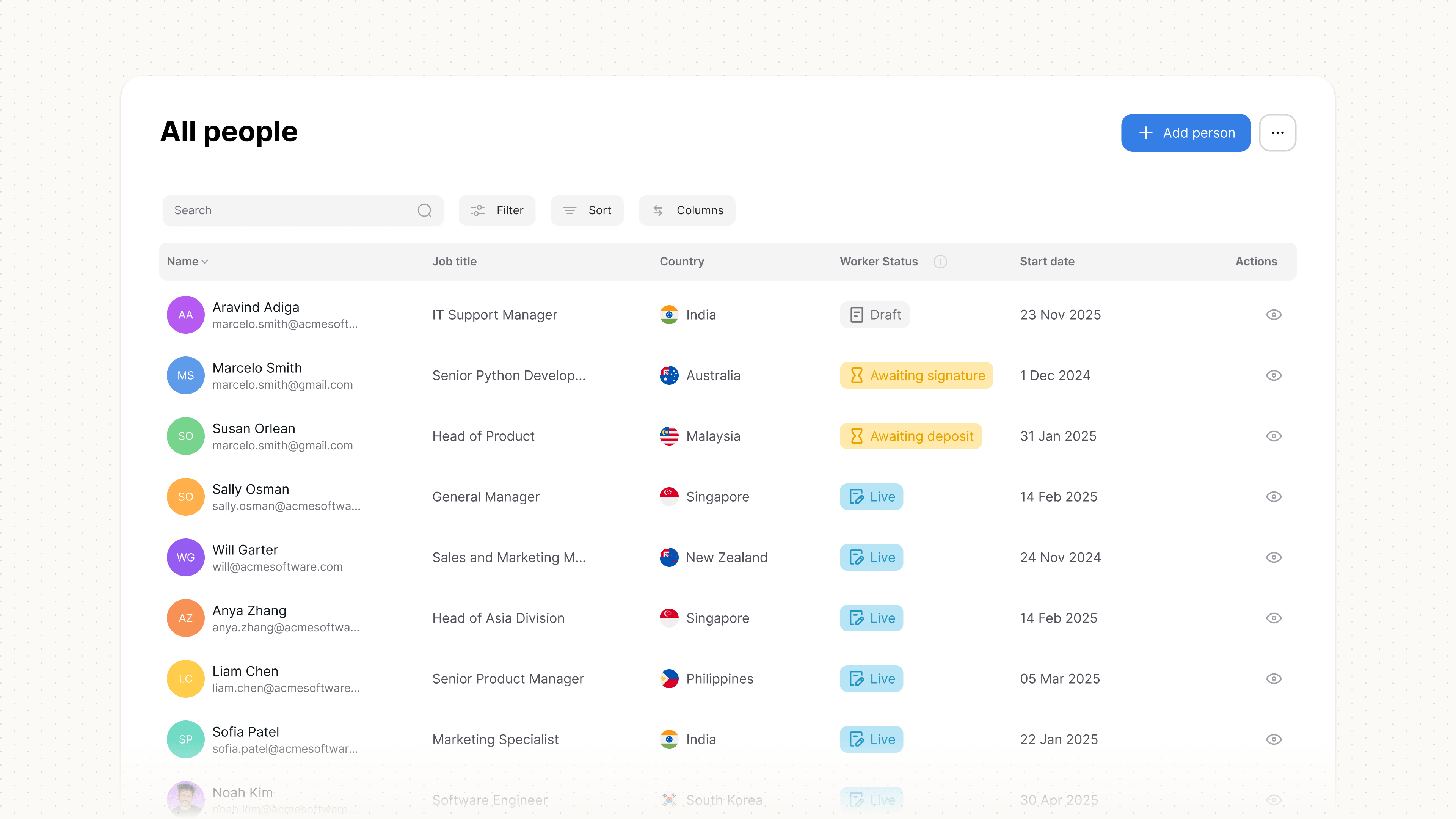
Task: Click the eye icon for Liam Chen
Action: 1274,679
